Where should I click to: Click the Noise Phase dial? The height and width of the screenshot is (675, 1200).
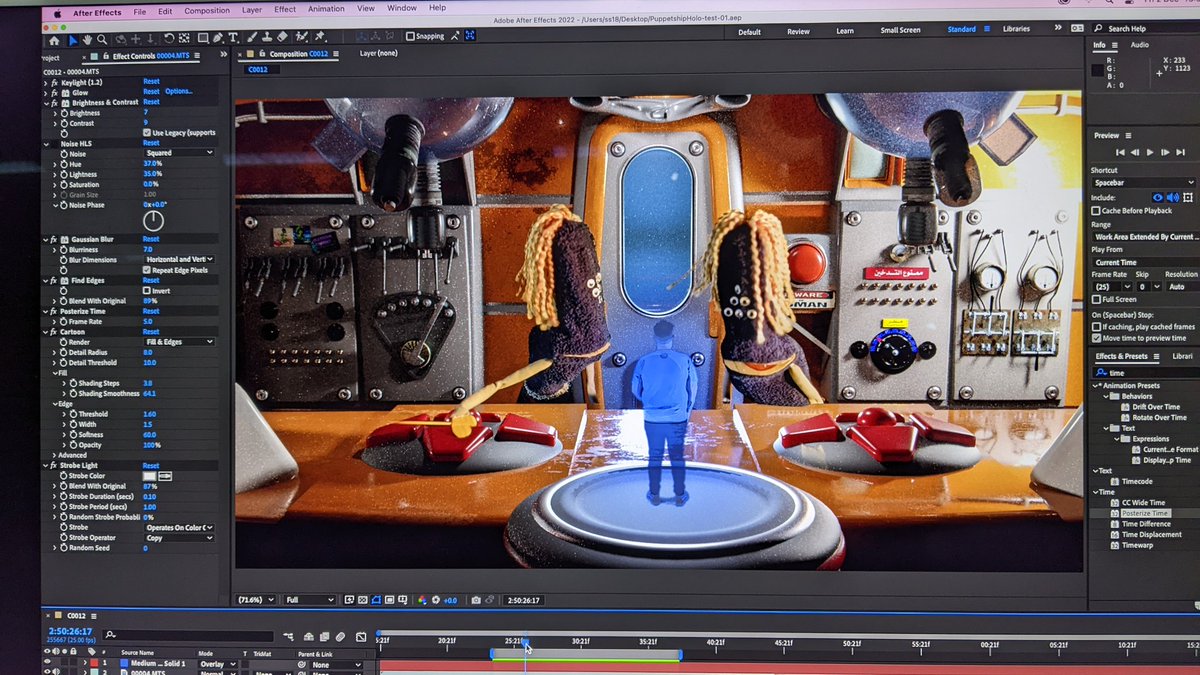click(153, 221)
